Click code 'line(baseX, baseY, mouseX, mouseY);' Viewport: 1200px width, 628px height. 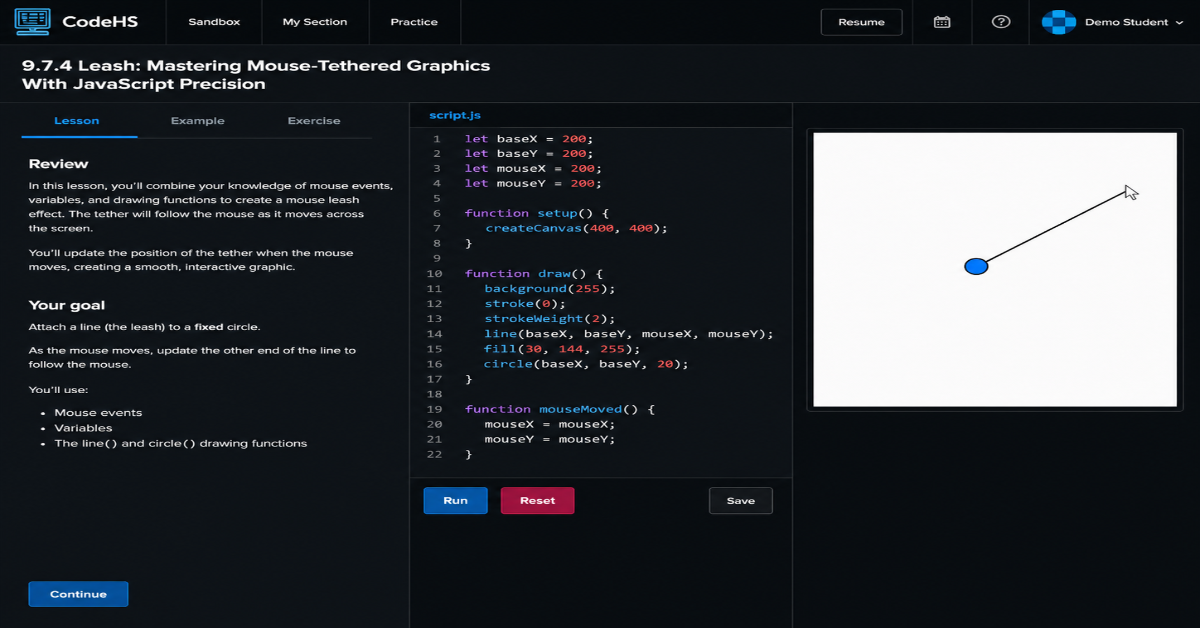tap(629, 333)
